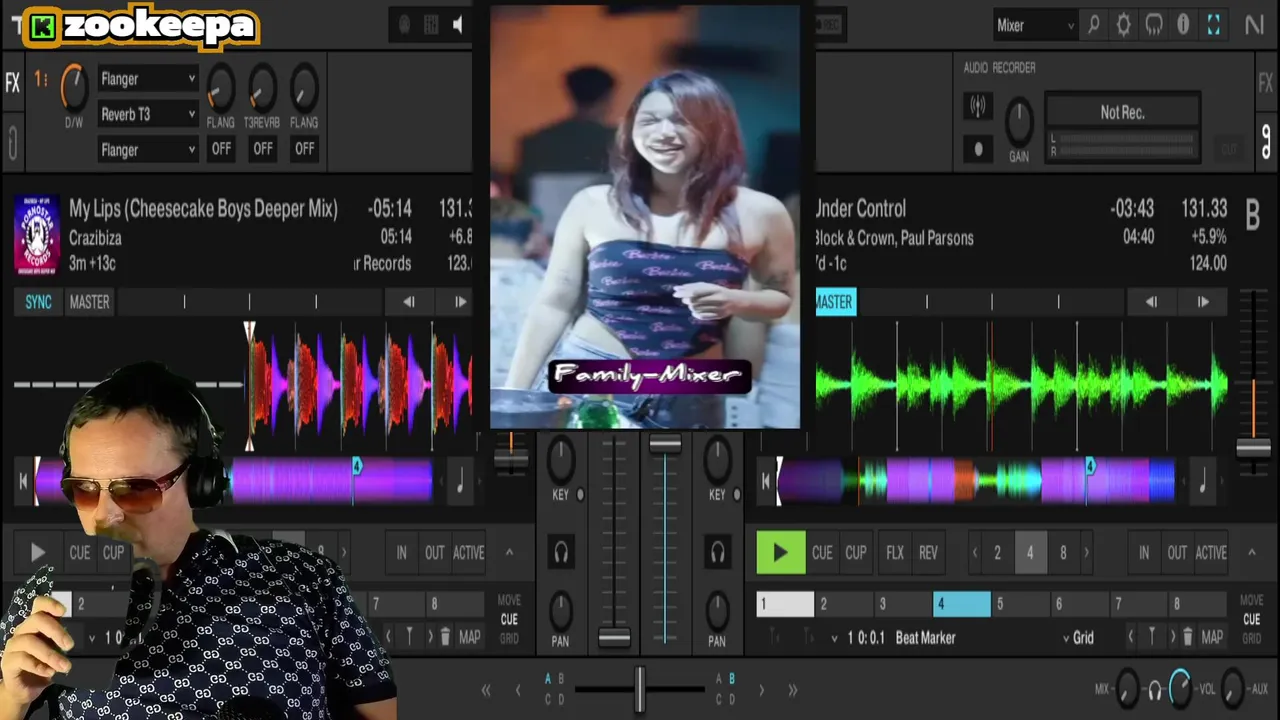Screen dimensions: 1280x720
Task: Toggle headphone cue for right channel
Action: [717, 552]
